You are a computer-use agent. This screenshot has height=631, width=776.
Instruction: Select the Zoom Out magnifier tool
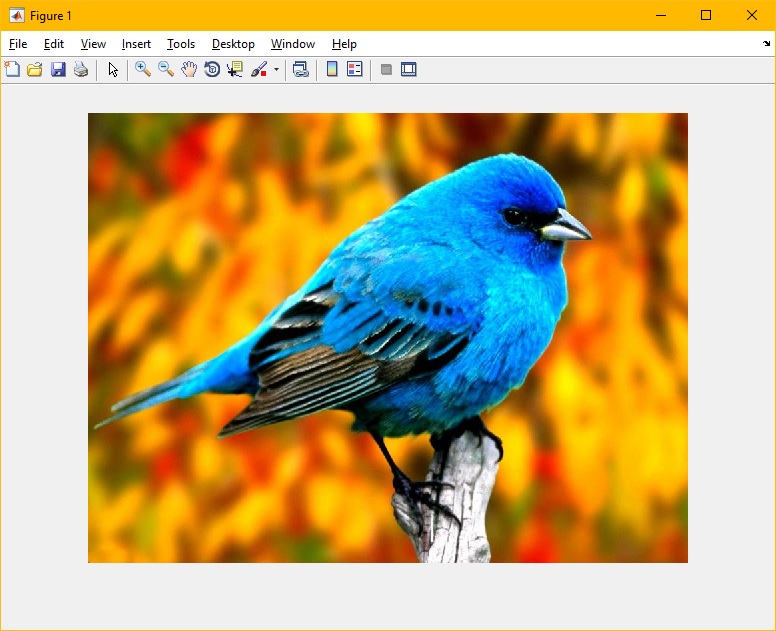click(x=166, y=69)
